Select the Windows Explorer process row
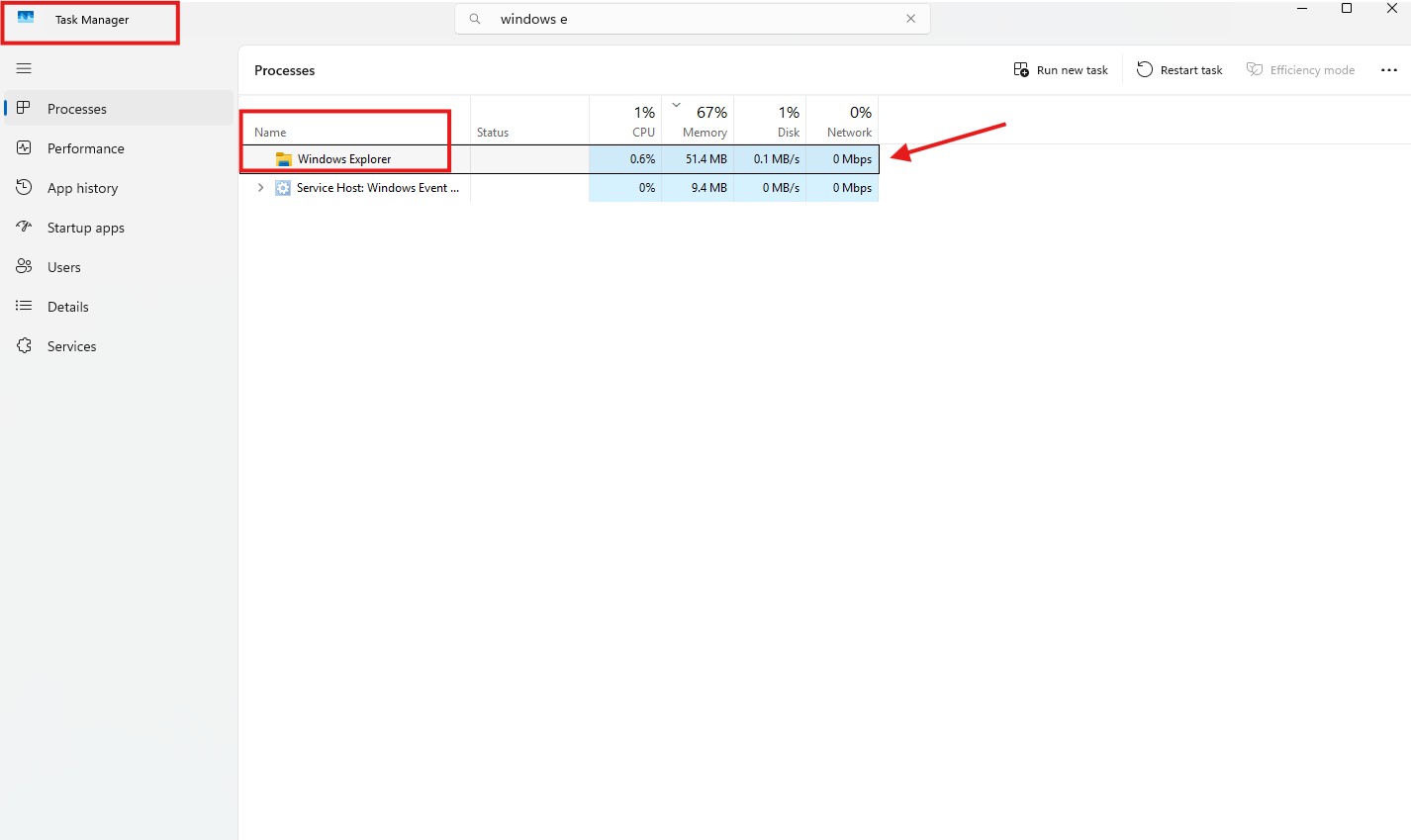The image size is (1411, 840). (344, 159)
